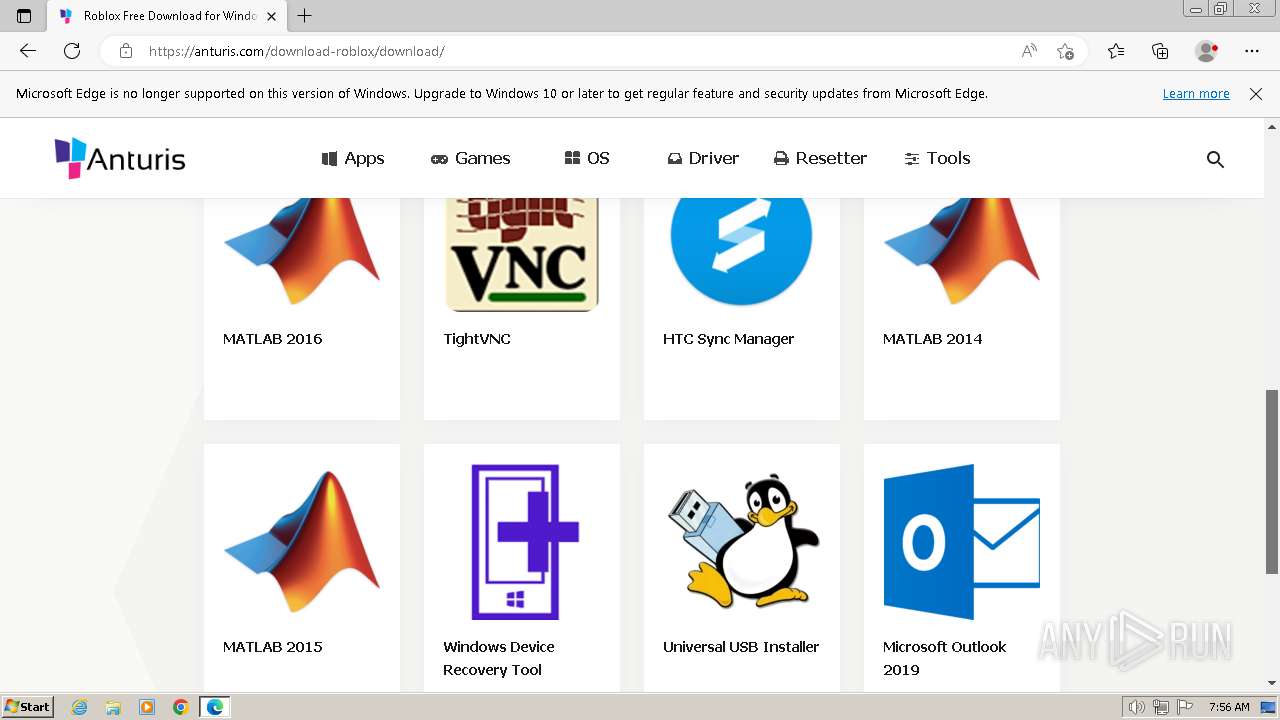Launch Google Chrome from the taskbar
1280x720 pixels.
pos(181,707)
